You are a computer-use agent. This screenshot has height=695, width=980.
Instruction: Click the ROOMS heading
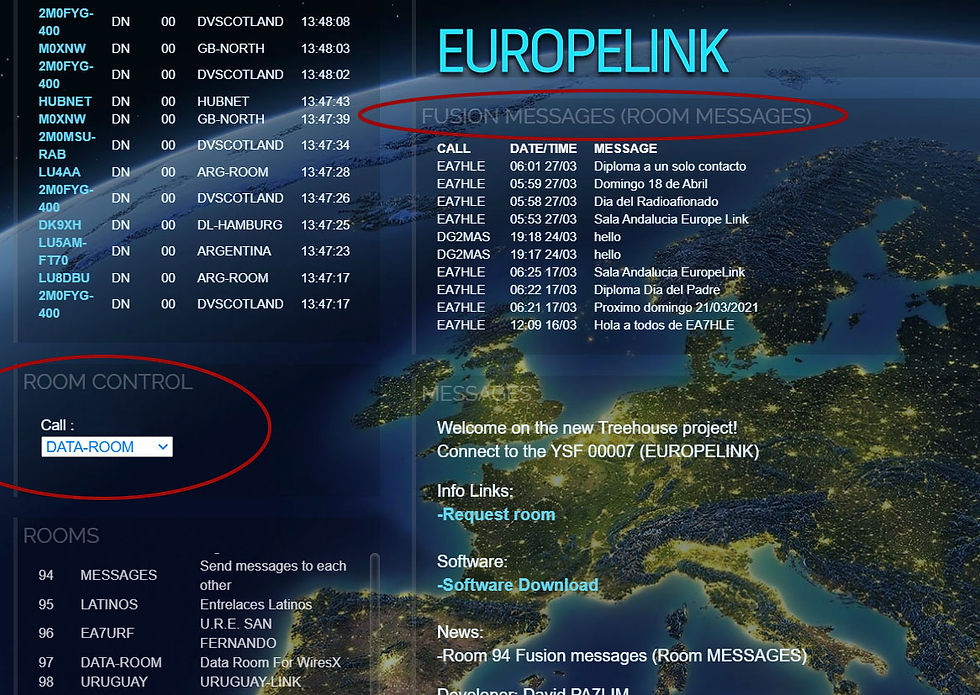point(61,536)
